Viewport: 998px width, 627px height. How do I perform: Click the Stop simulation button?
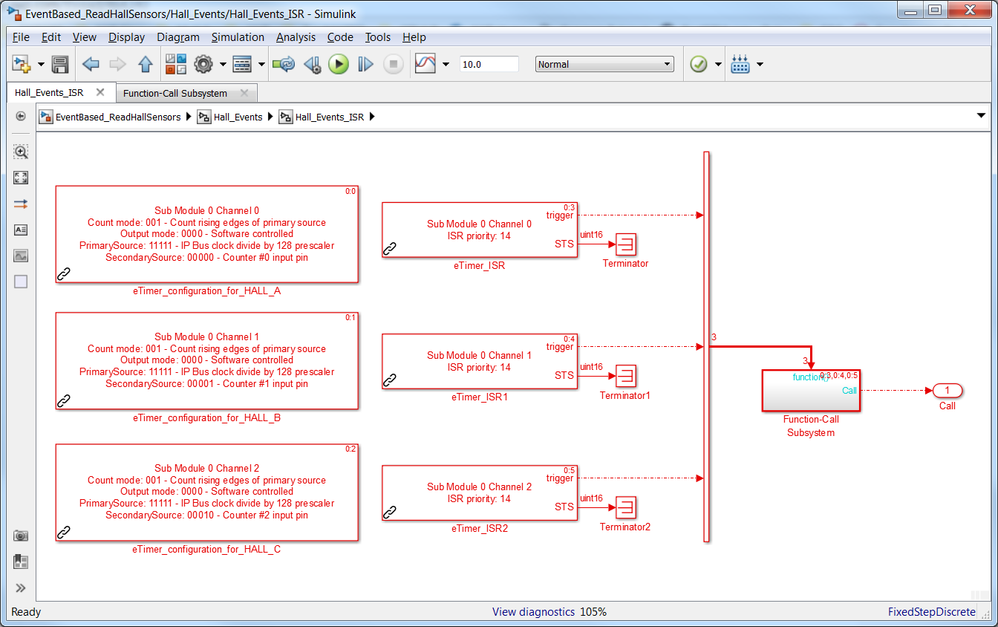coord(393,64)
